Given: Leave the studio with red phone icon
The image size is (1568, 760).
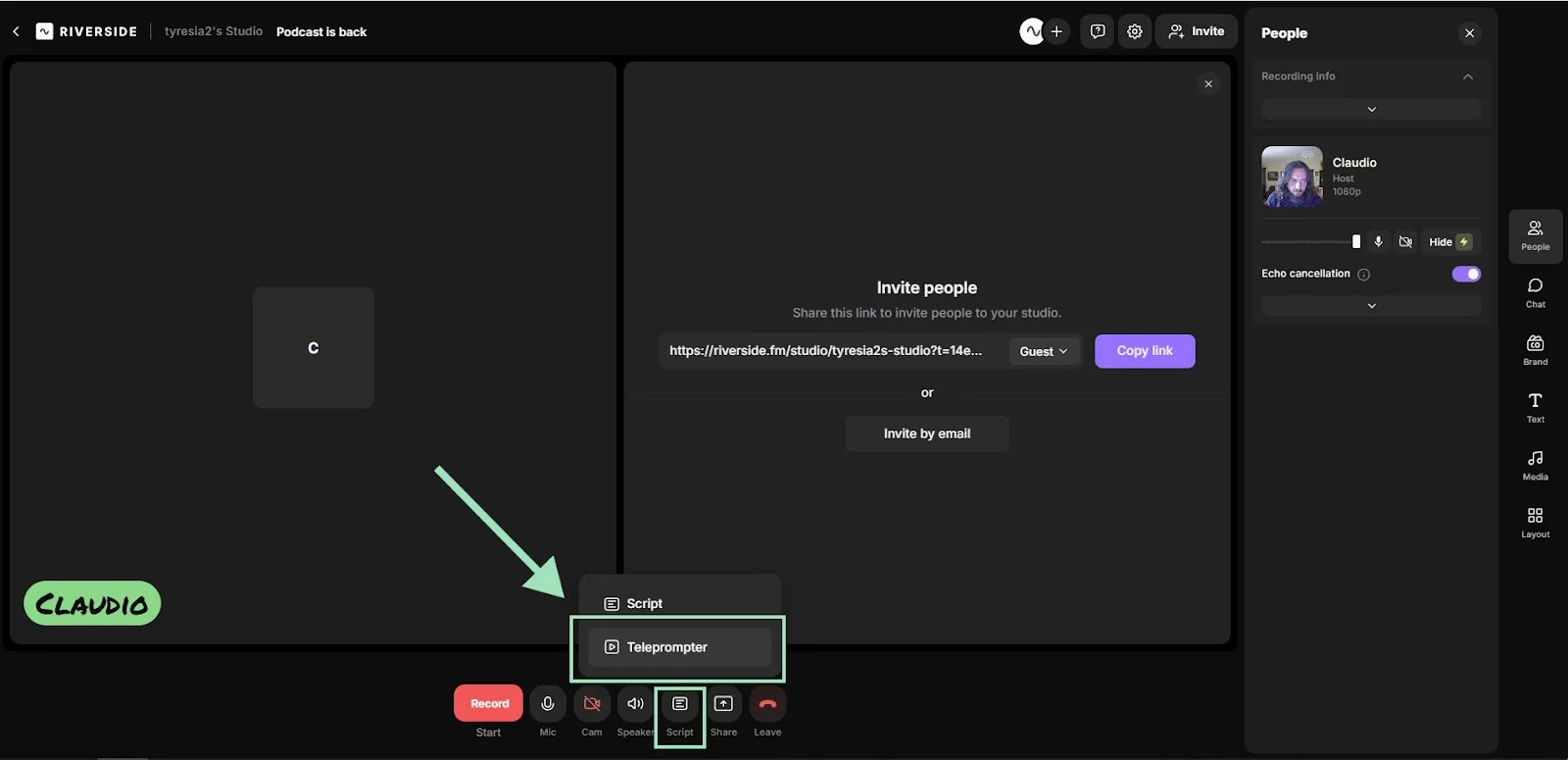Looking at the screenshot, I should coord(767,704).
